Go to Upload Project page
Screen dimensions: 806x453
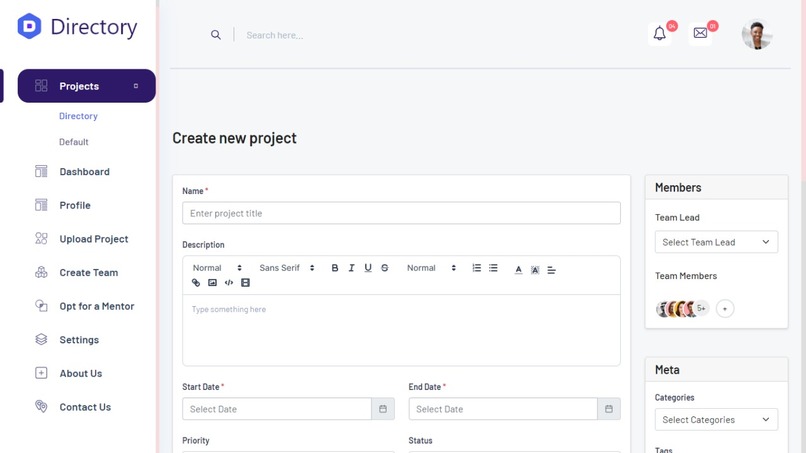click(94, 239)
